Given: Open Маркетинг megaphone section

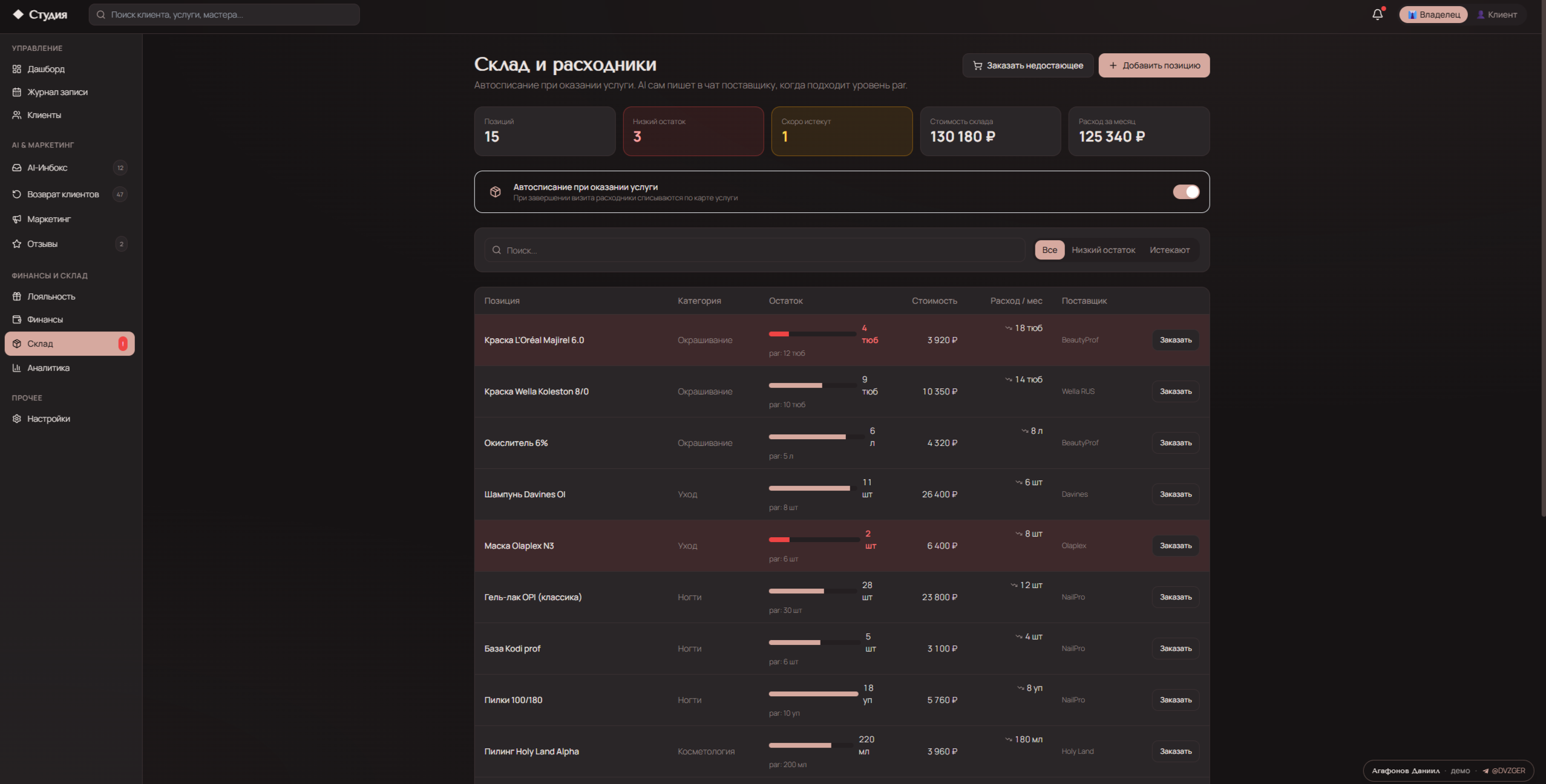Looking at the screenshot, I should 70,219.
